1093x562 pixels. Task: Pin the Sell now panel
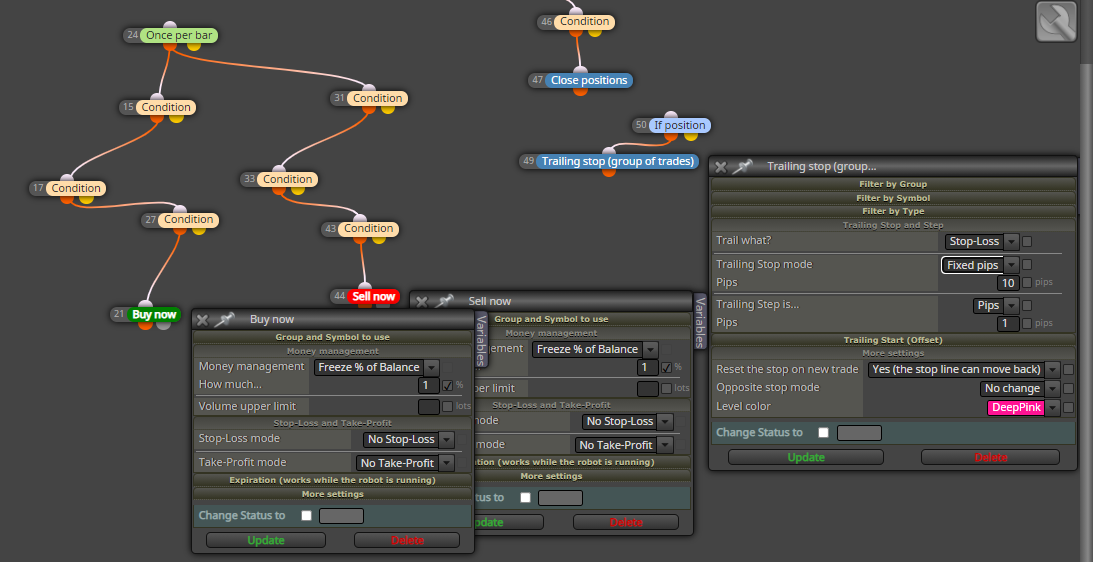point(444,301)
